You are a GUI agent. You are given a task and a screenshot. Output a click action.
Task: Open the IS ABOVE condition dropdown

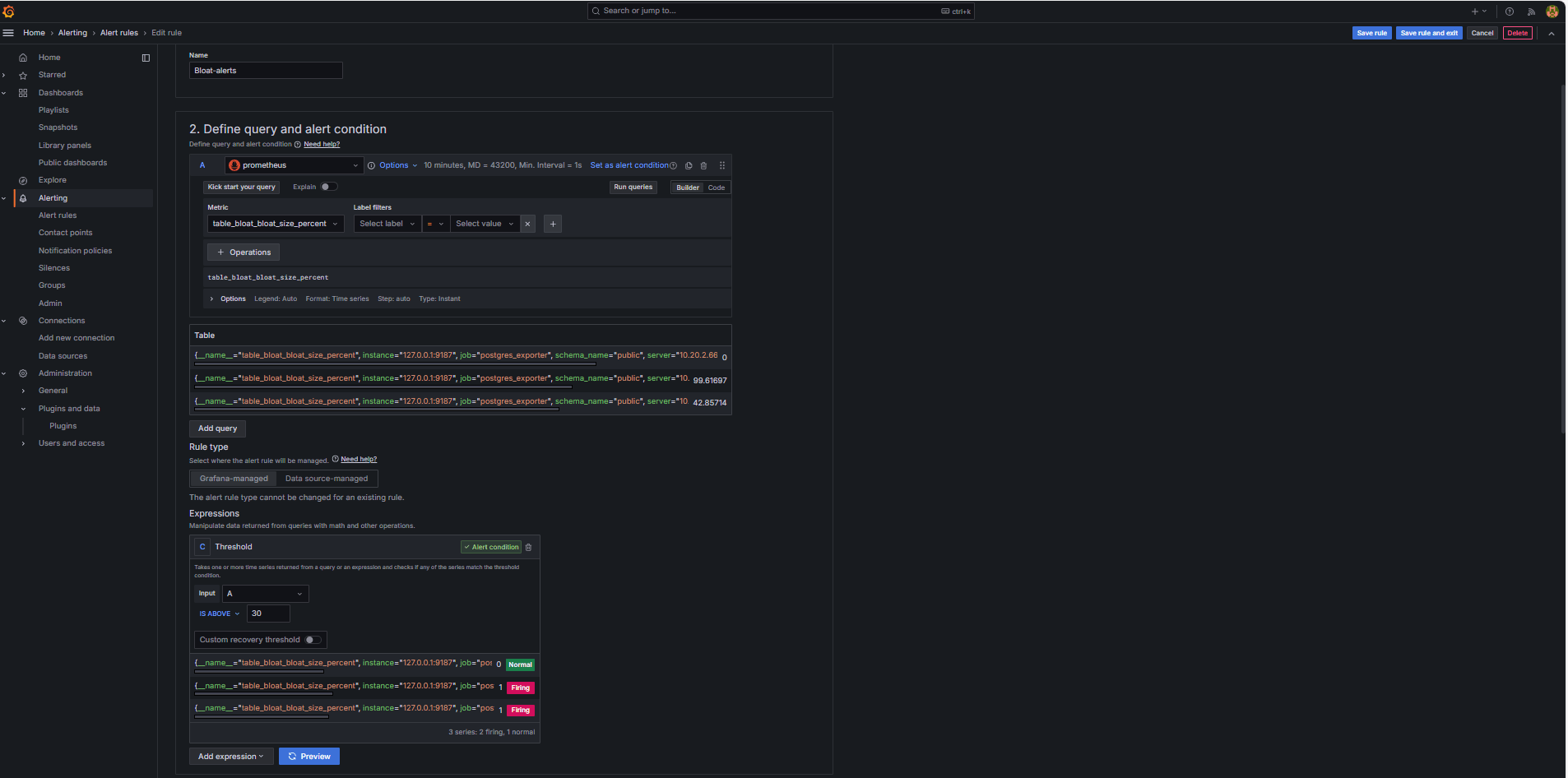[x=219, y=614]
